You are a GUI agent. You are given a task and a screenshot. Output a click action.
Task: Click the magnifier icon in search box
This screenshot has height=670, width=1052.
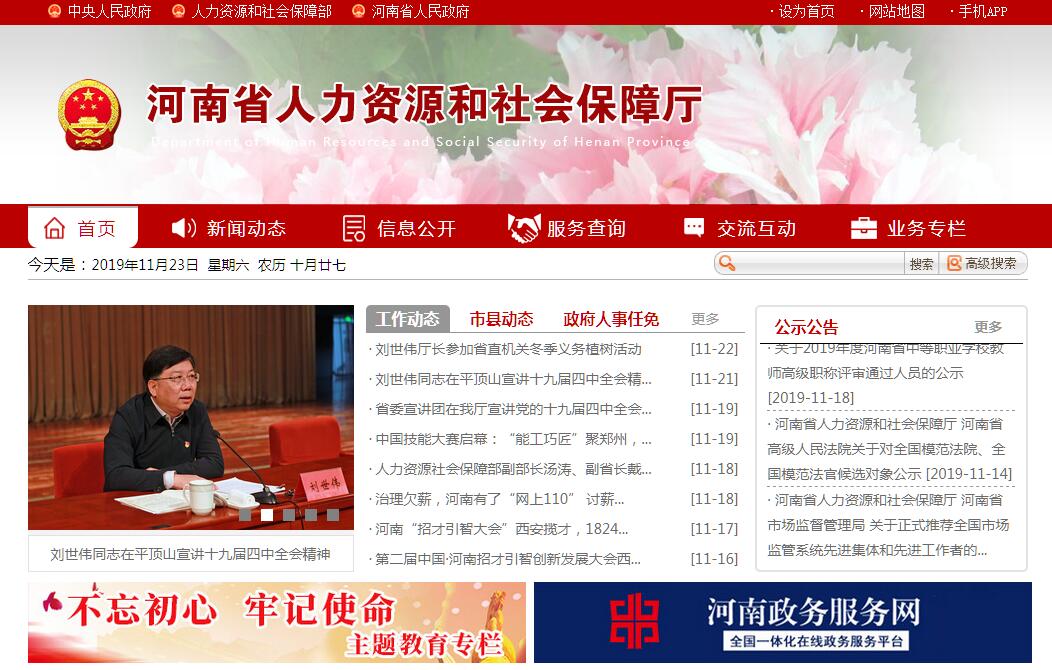(x=727, y=264)
